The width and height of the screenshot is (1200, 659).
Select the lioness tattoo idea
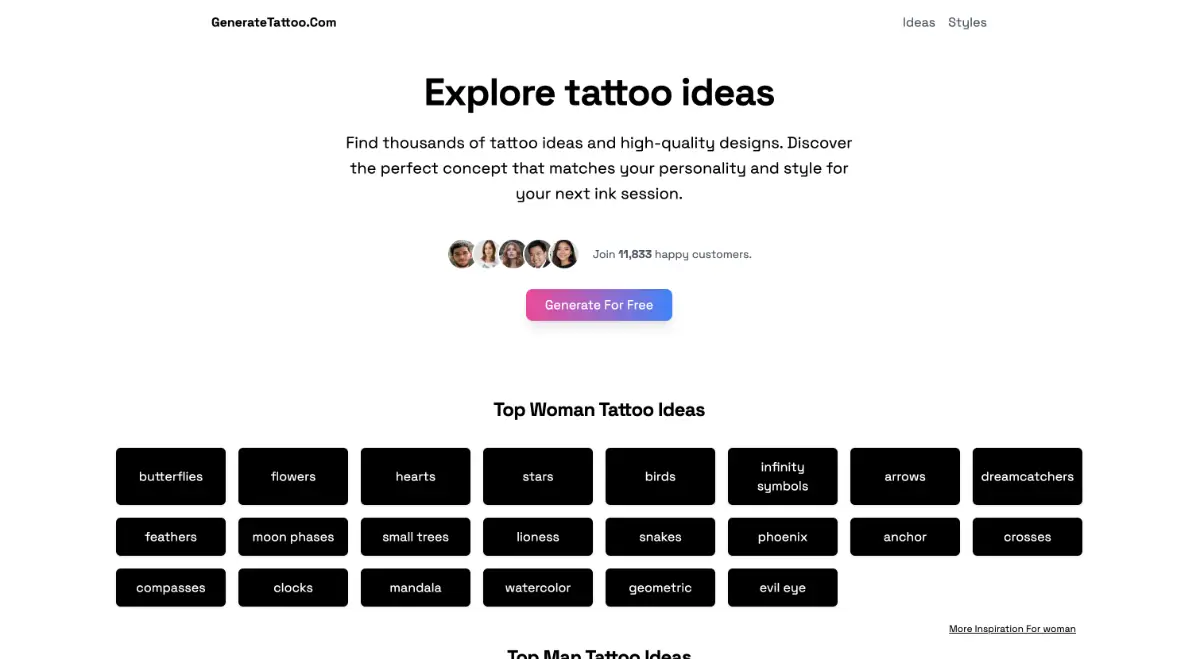pos(537,536)
